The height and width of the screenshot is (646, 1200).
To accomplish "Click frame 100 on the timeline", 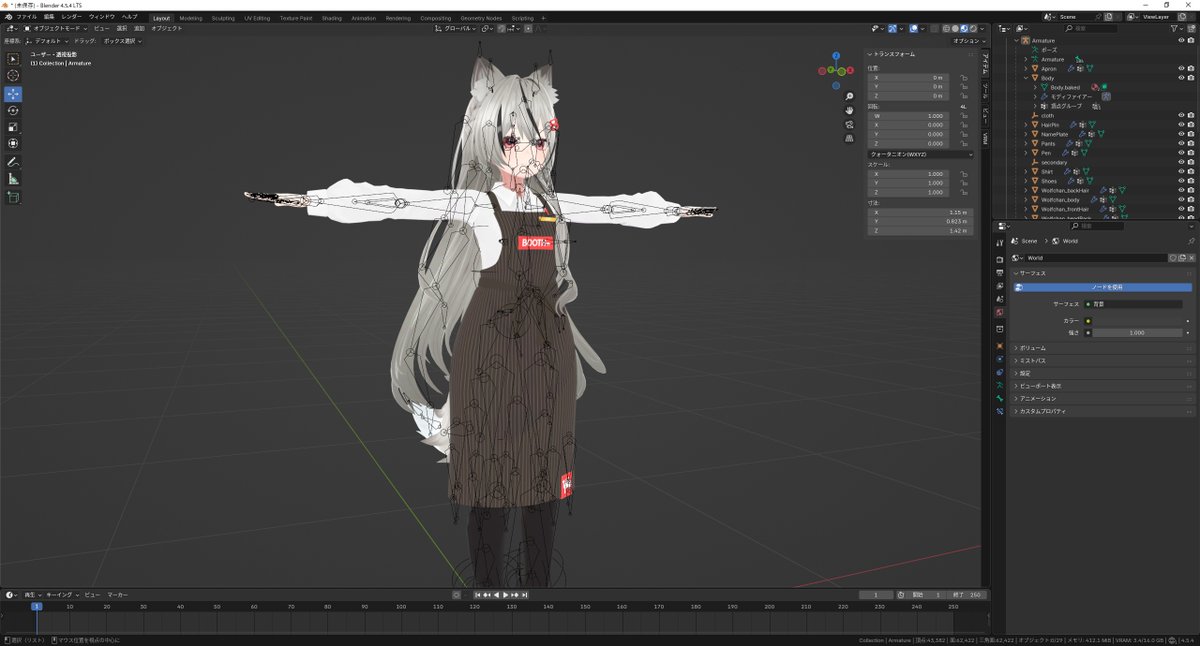I will (401, 606).
